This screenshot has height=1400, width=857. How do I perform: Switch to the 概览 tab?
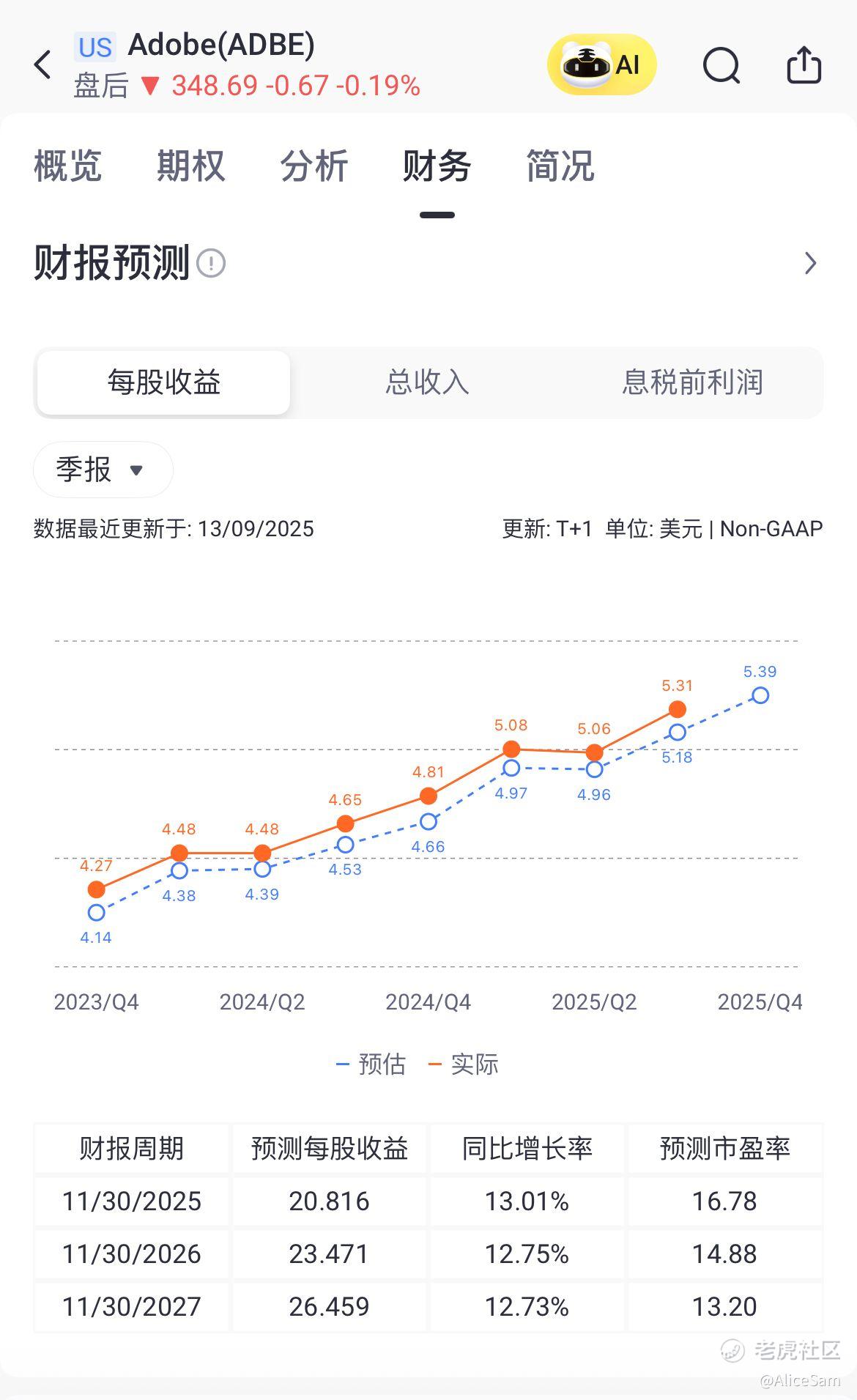pos(67,166)
